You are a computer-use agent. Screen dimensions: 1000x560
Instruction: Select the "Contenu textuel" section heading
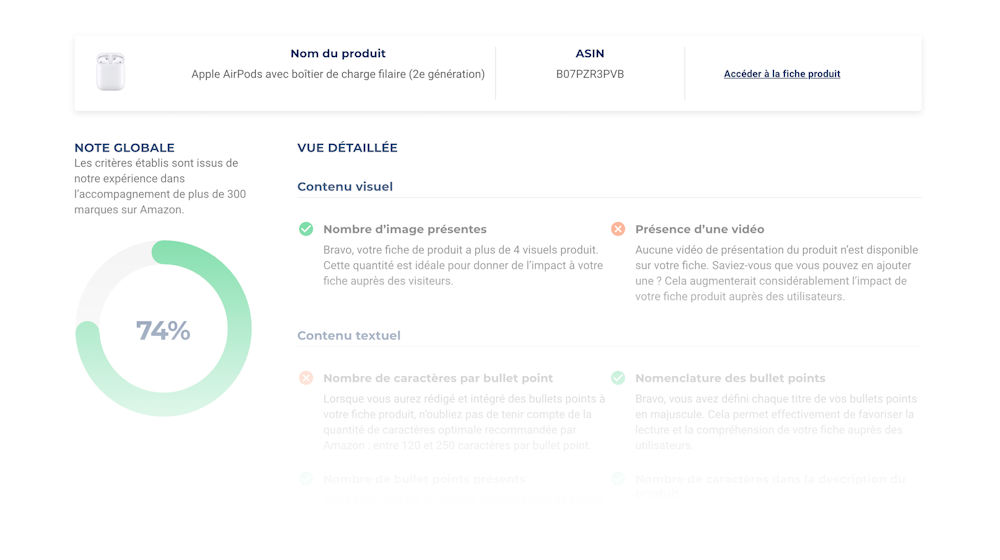(x=349, y=336)
